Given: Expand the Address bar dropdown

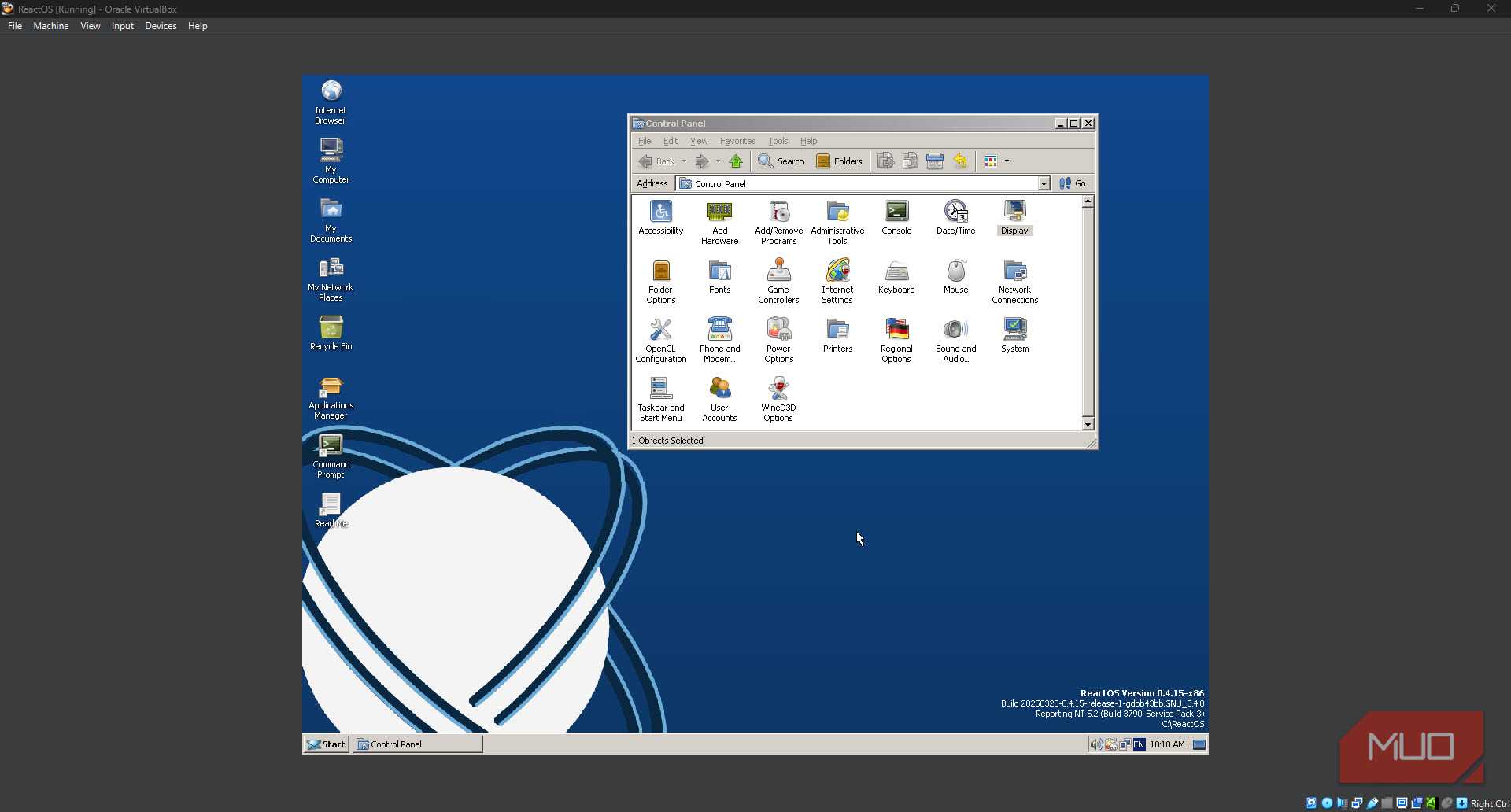Looking at the screenshot, I should [1044, 183].
